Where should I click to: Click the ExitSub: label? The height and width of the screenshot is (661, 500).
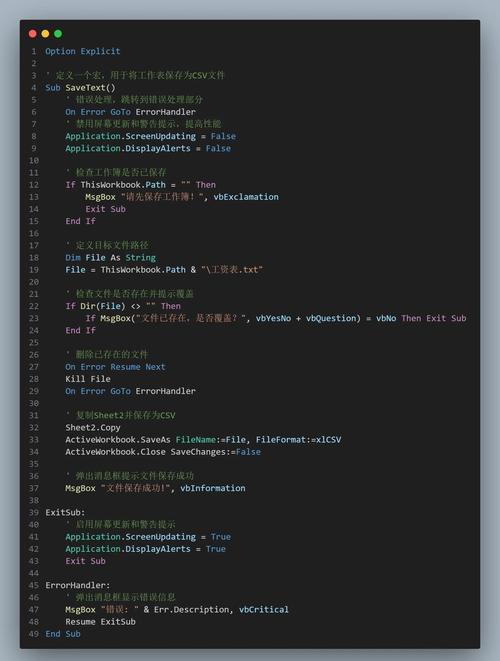65,513
